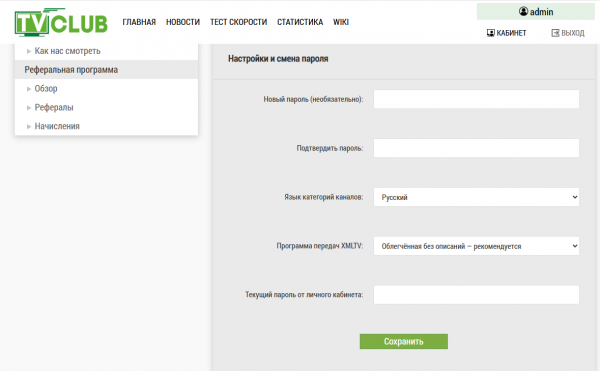The width and height of the screenshot is (600, 371).
Task: Focus the Подтвердить пароль input field
Action: (x=476, y=148)
